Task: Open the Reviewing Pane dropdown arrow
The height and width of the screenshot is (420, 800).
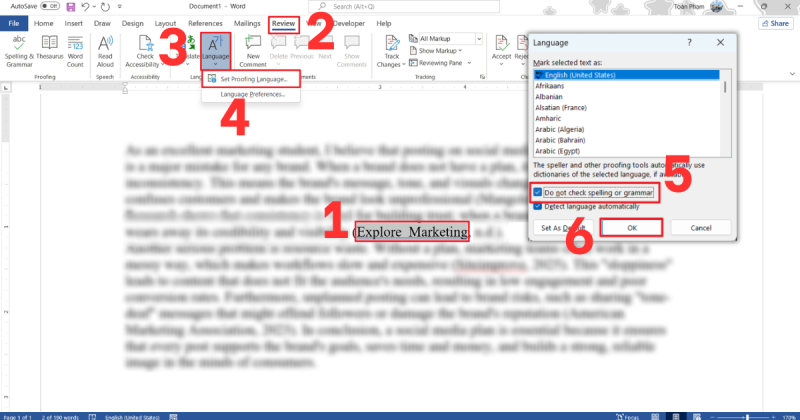Action: pyautogui.click(x=469, y=63)
